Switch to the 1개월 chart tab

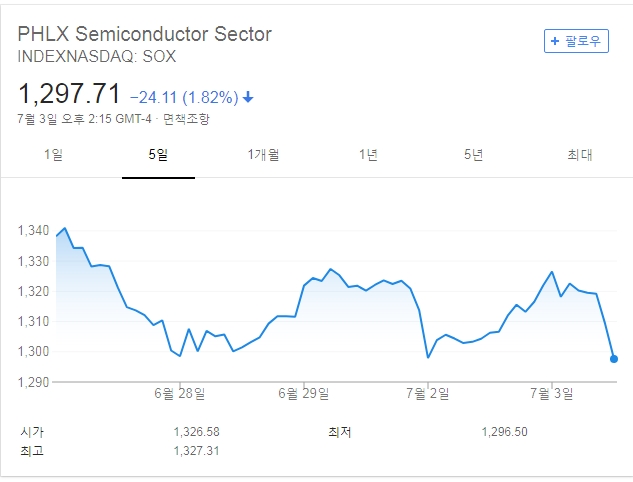tap(263, 154)
